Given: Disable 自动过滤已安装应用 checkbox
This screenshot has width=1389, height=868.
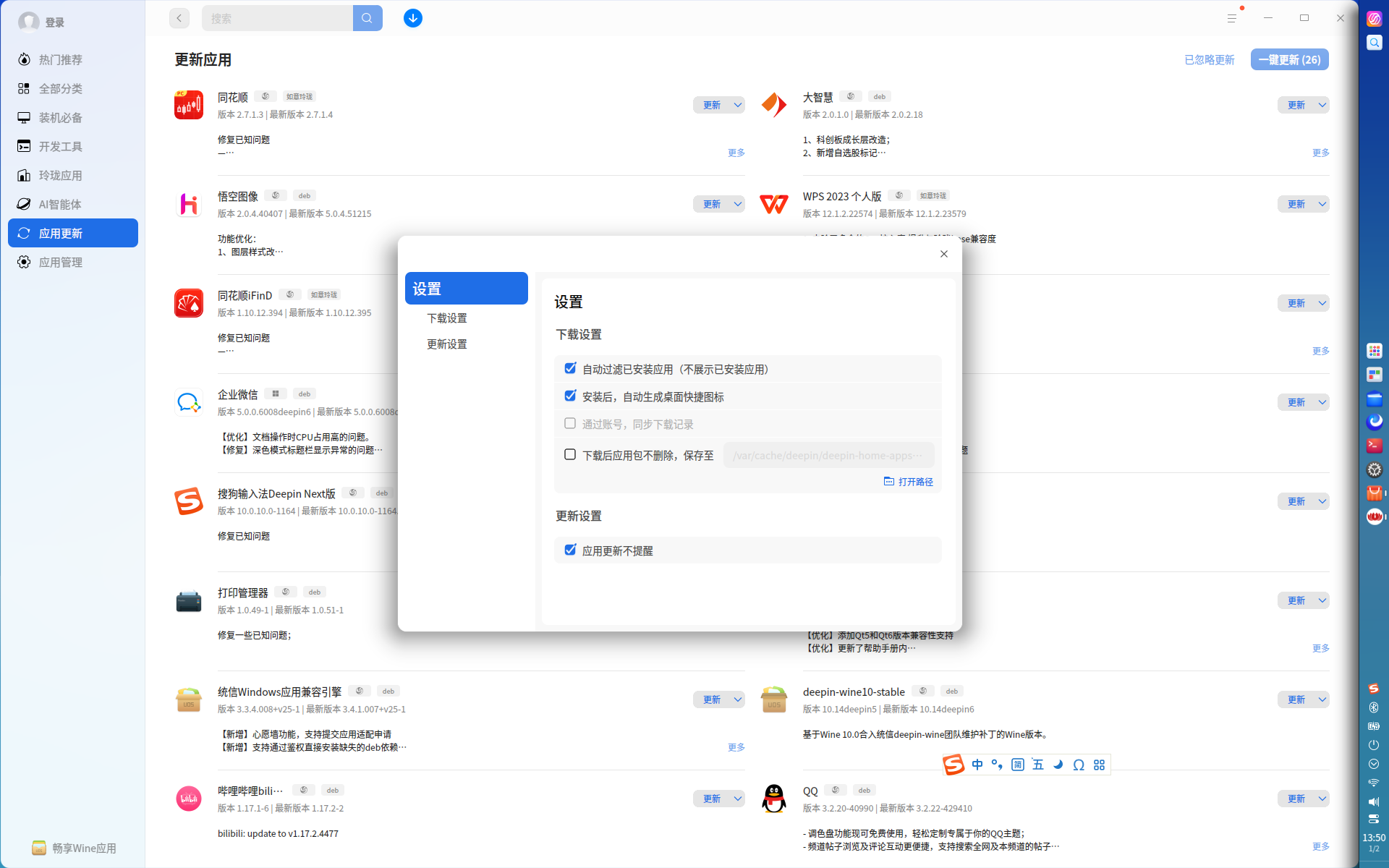Looking at the screenshot, I should (570, 368).
